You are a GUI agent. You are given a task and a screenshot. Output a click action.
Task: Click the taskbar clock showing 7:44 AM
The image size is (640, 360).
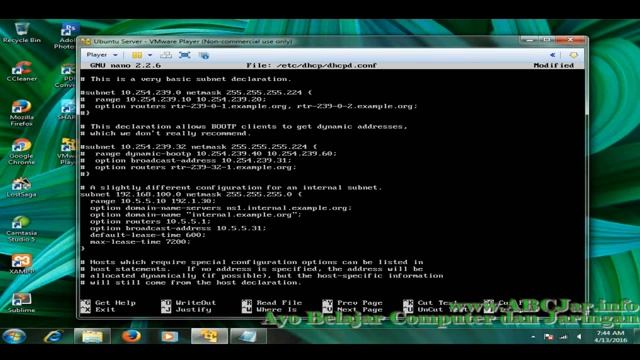610,337
